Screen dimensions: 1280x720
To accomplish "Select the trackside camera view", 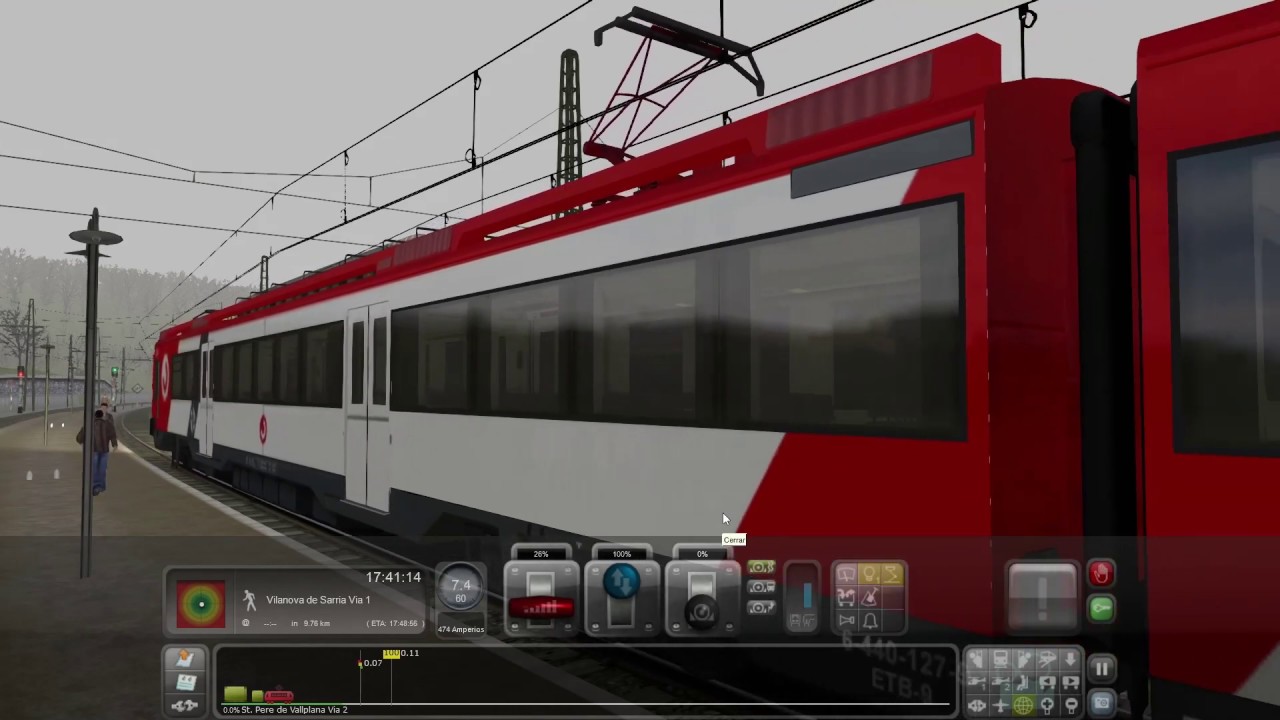I will tap(1047, 659).
